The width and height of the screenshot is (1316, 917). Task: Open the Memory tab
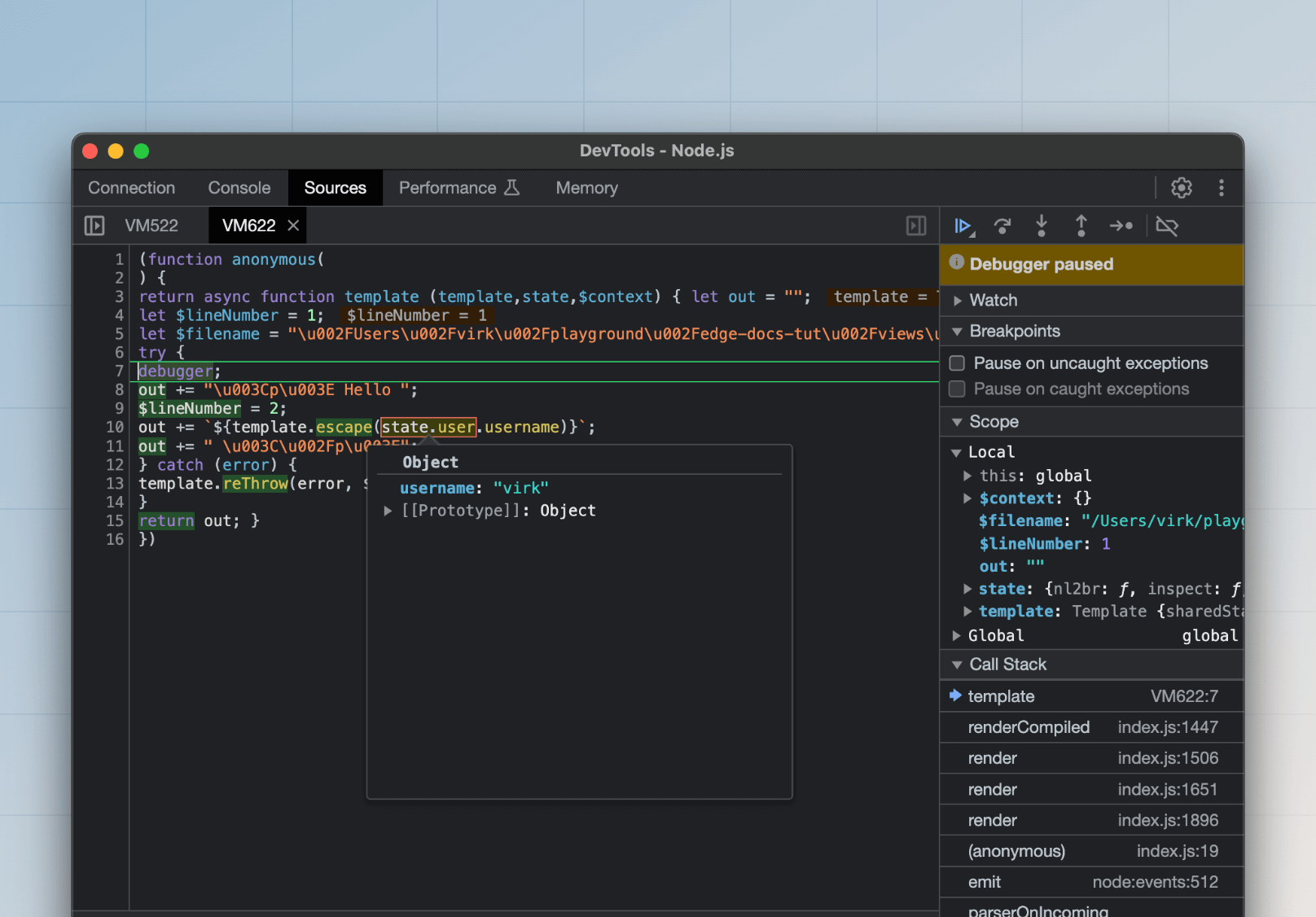tap(586, 188)
